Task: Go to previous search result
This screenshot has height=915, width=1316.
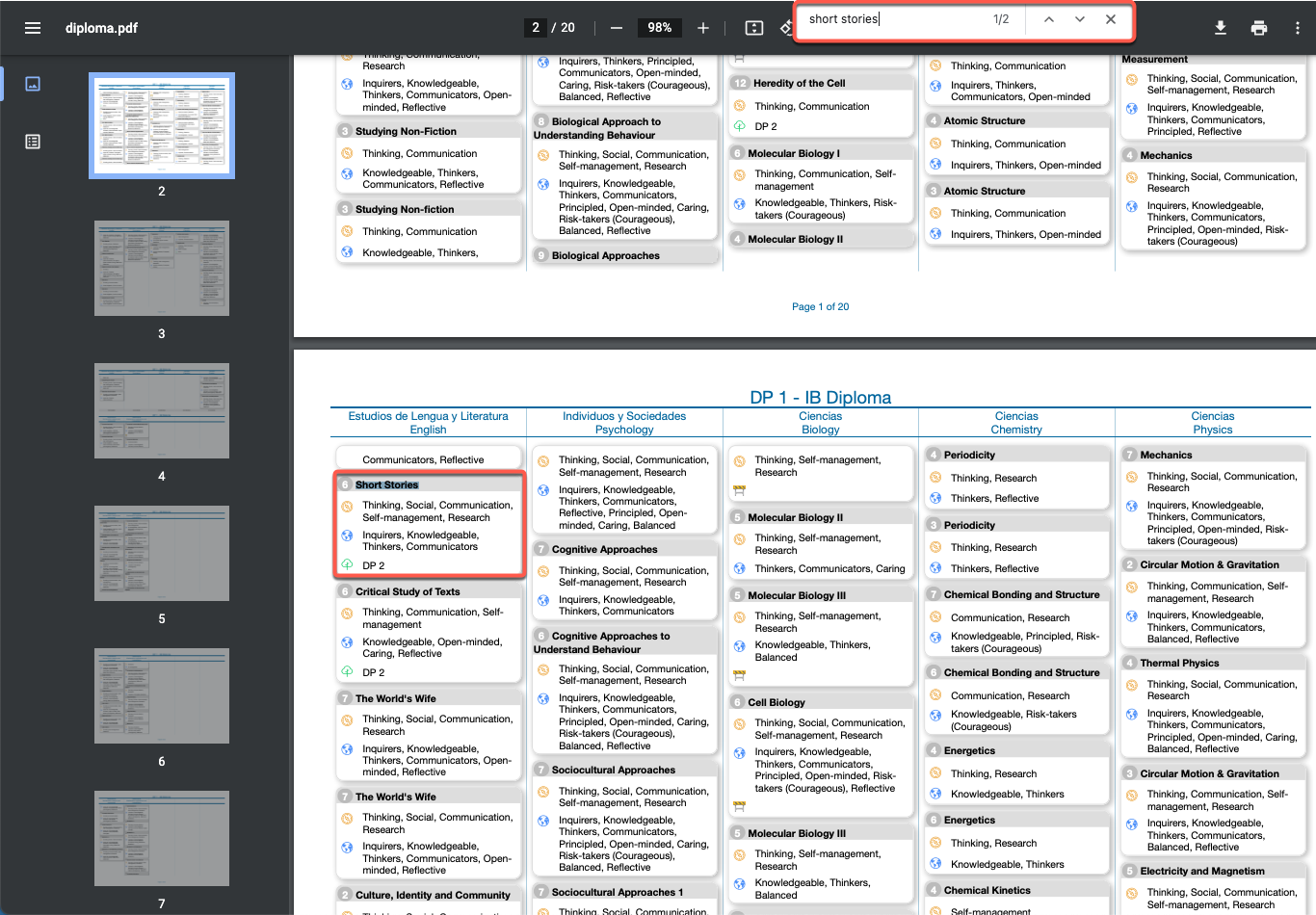Action: (x=1049, y=19)
